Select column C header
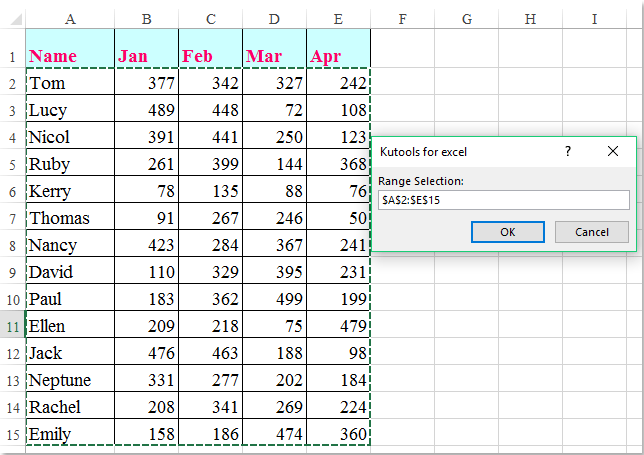 tap(210, 18)
